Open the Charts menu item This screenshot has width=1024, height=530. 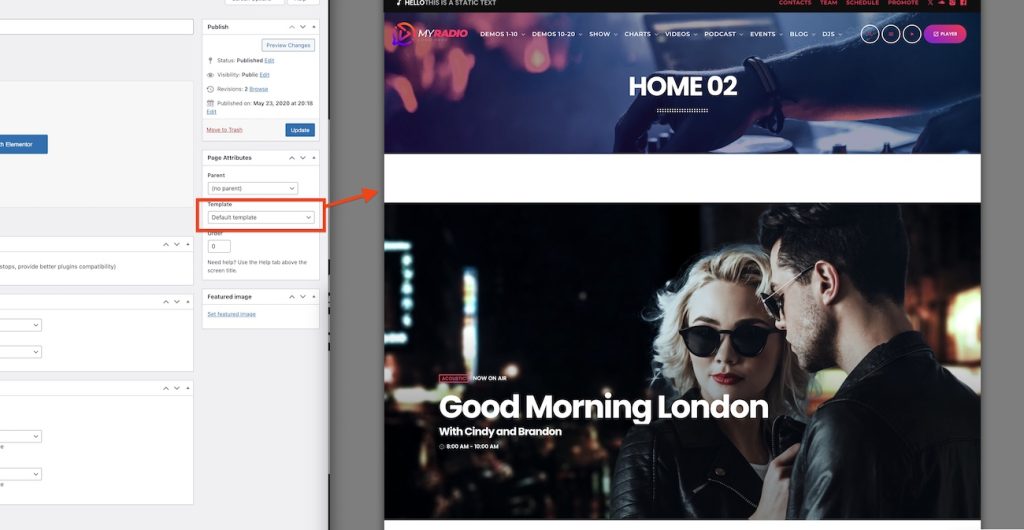(640, 34)
